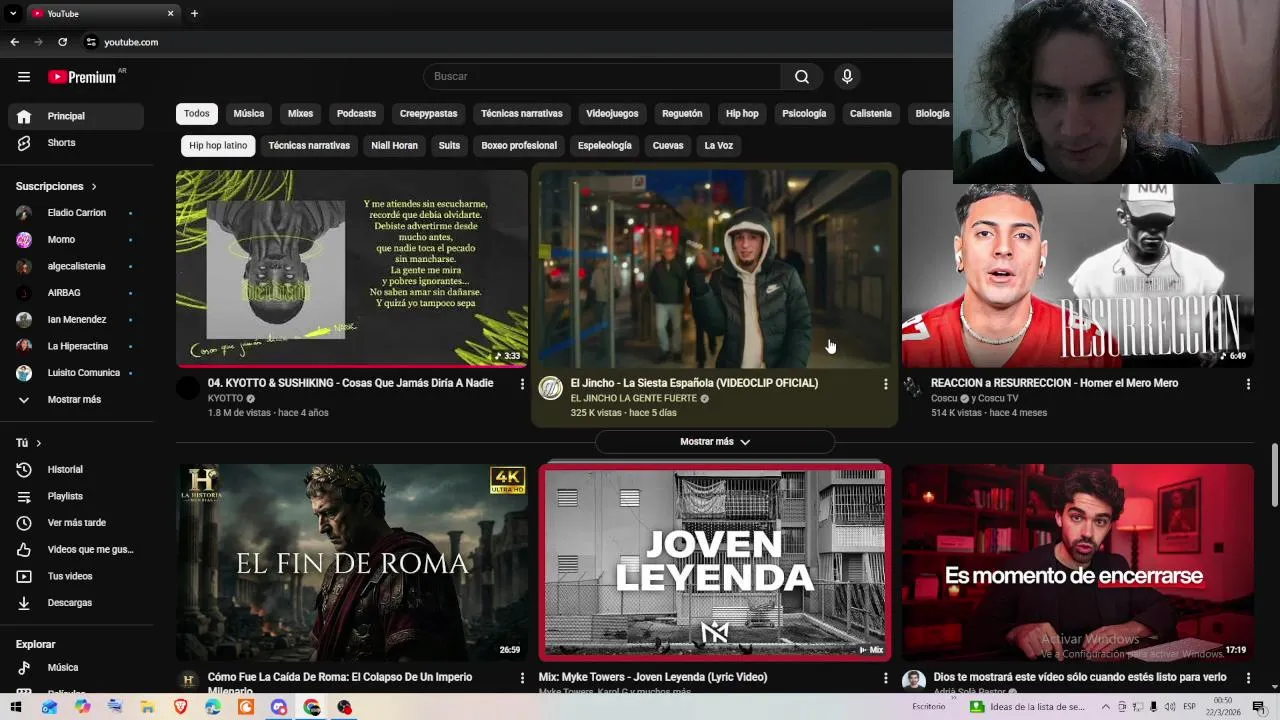Go back with the browser back arrow
Image resolution: width=1280 pixels, height=720 pixels.
(14, 42)
